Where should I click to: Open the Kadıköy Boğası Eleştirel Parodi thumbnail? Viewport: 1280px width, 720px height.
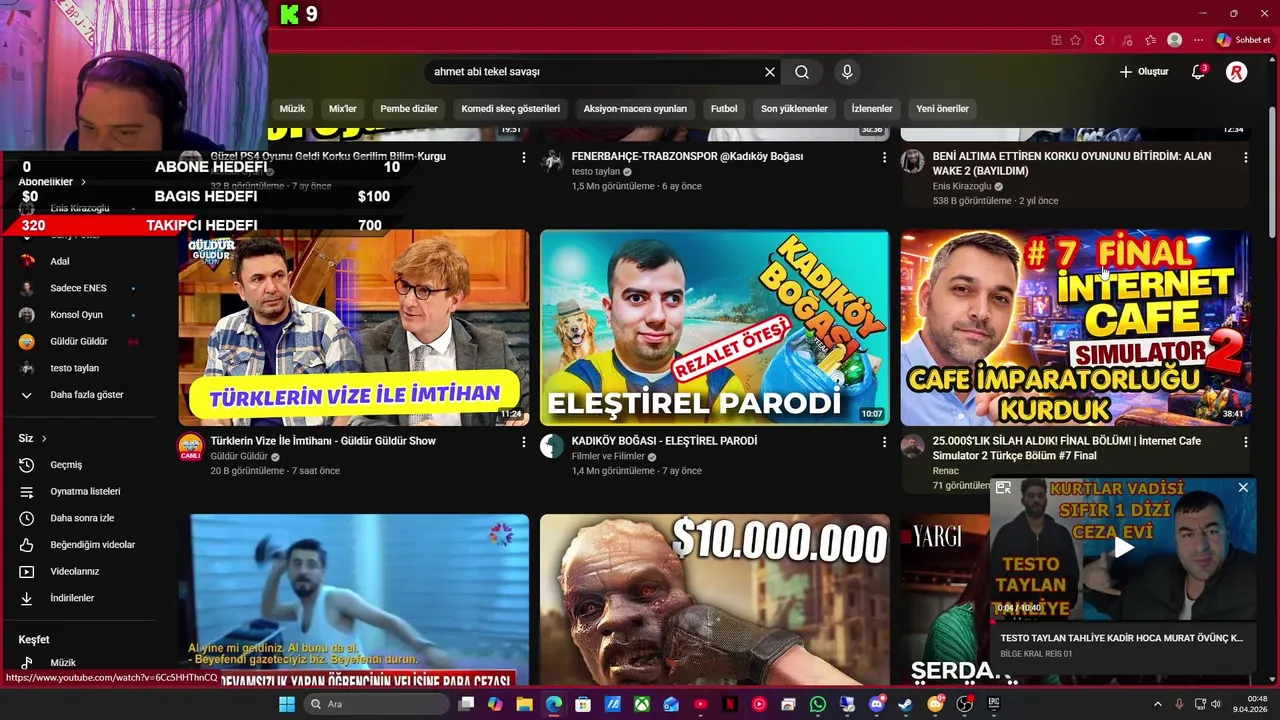click(715, 328)
